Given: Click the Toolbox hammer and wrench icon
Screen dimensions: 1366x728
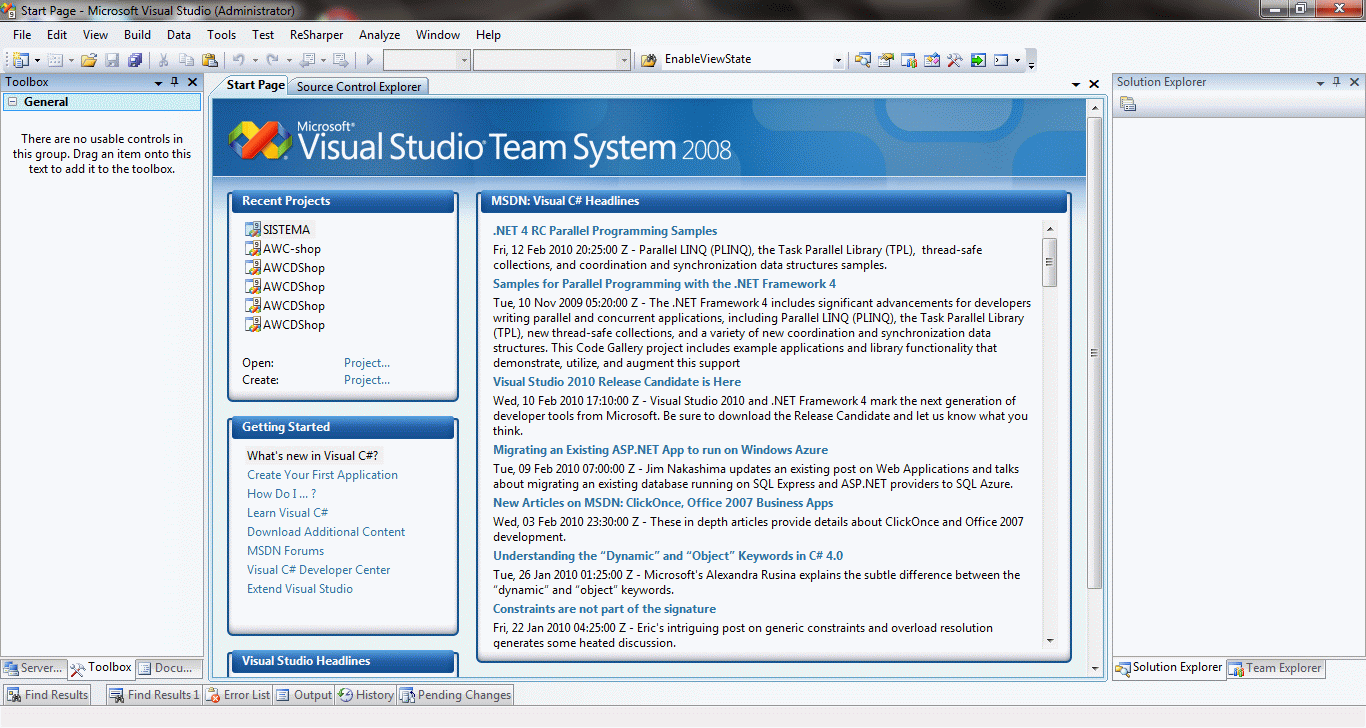Looking at the screenshot, I should 955,60.
